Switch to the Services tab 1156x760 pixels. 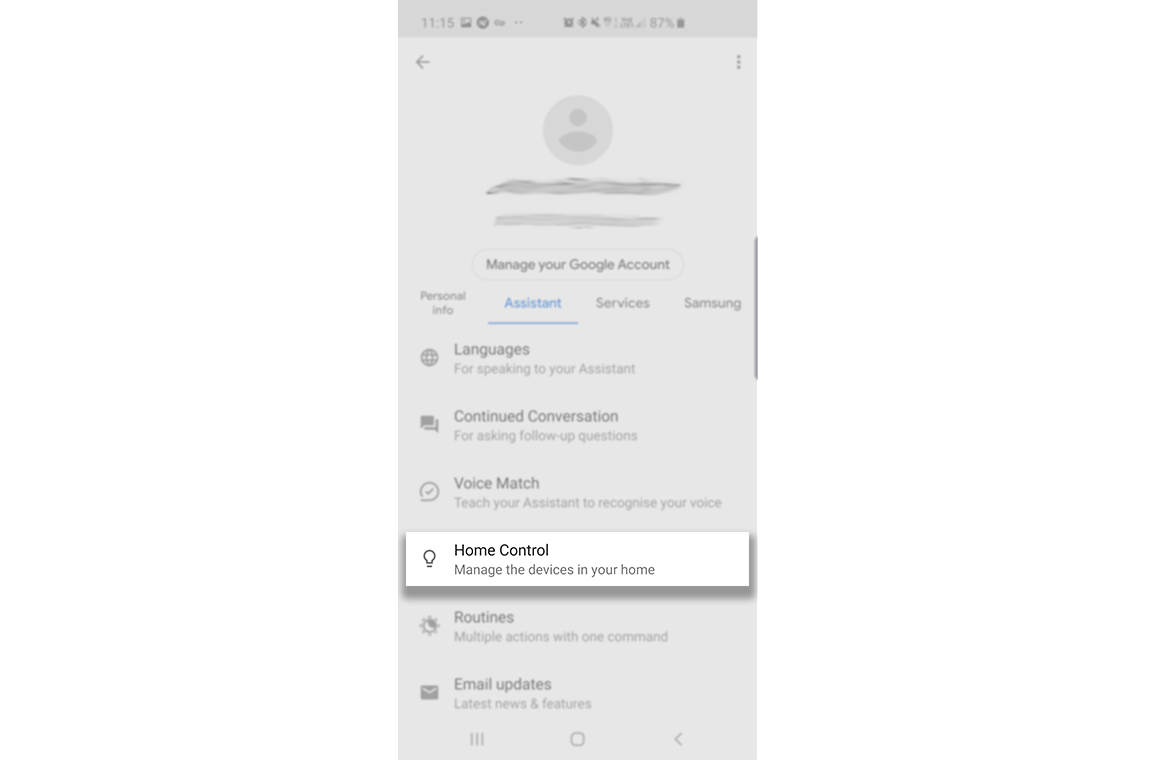tap(622, 303)
